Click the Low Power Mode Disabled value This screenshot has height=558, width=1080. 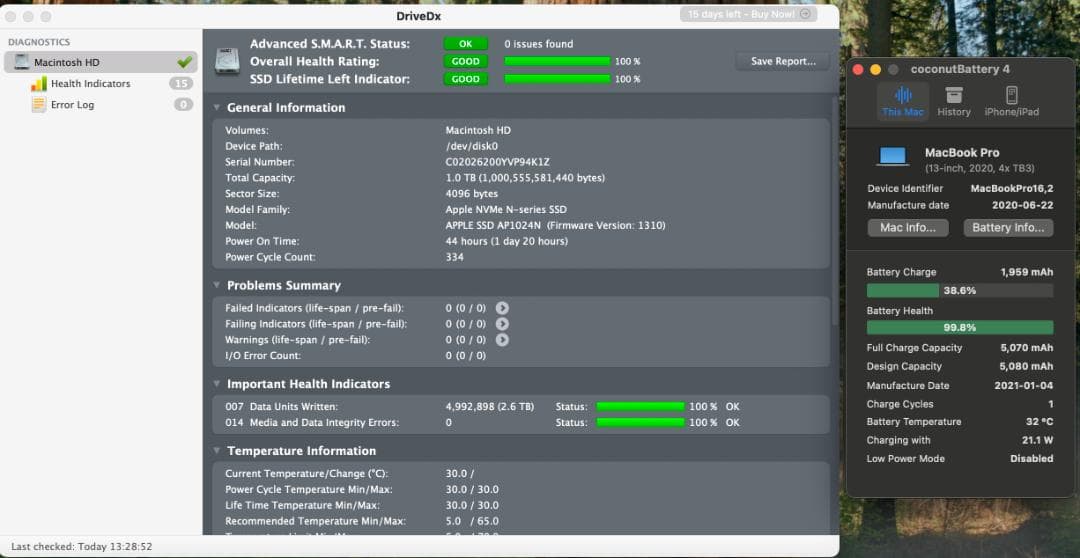1032,458
